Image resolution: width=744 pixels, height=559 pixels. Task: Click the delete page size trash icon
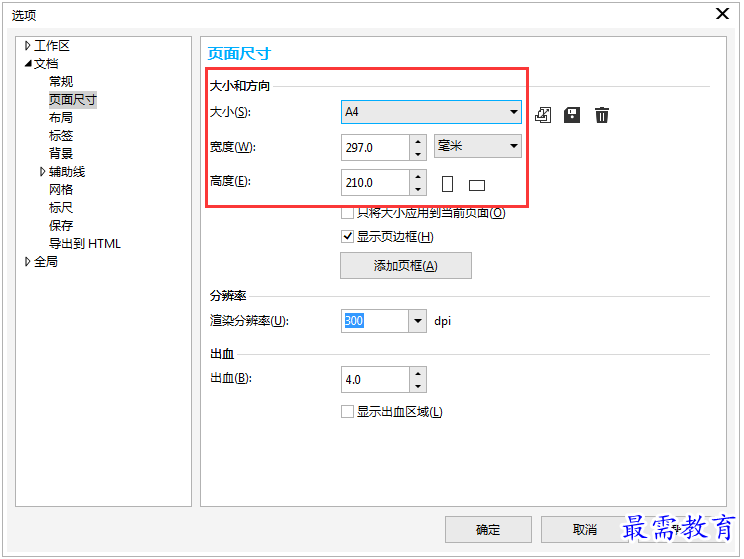click(x=602, y=115)
